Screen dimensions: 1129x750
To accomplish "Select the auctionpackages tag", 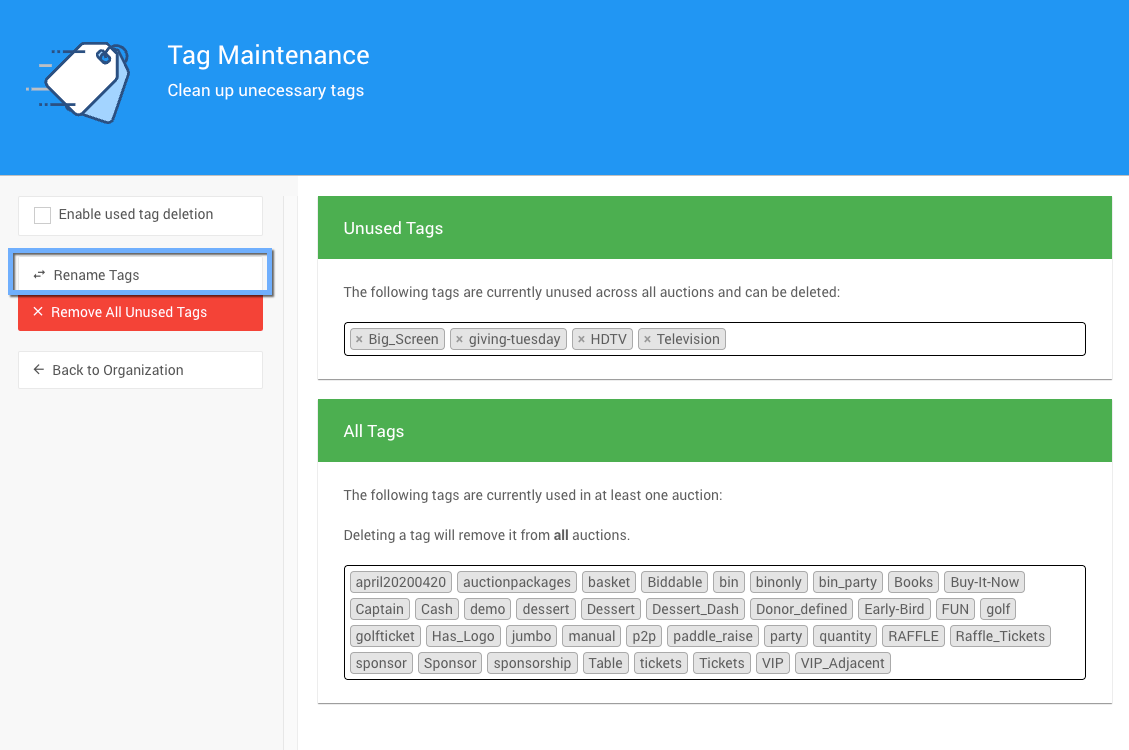I will [x=517, y=582].
